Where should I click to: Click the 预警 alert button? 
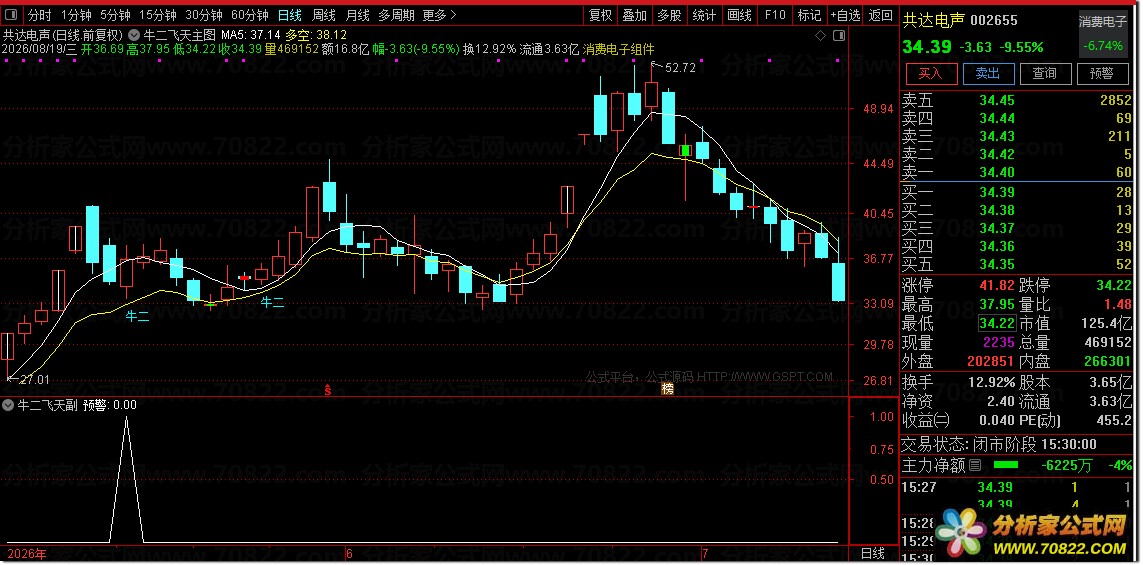point(1101,73)
